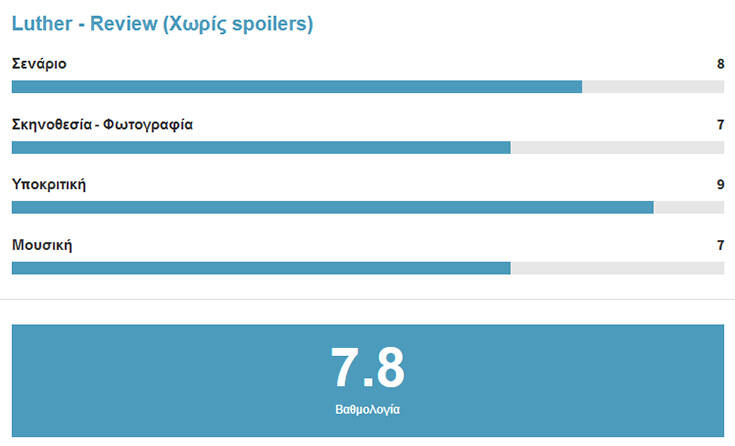This screenshot has height=446, width=735.
Task: Click the filled part of the Σενάριο bar
Action: pyautogui.click(x=296, y=87)
